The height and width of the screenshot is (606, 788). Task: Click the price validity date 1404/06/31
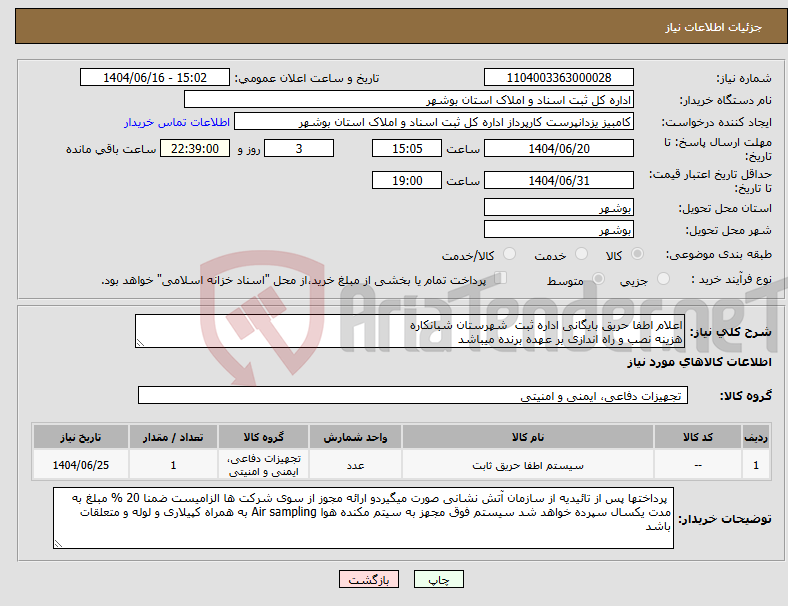[559, 180]
